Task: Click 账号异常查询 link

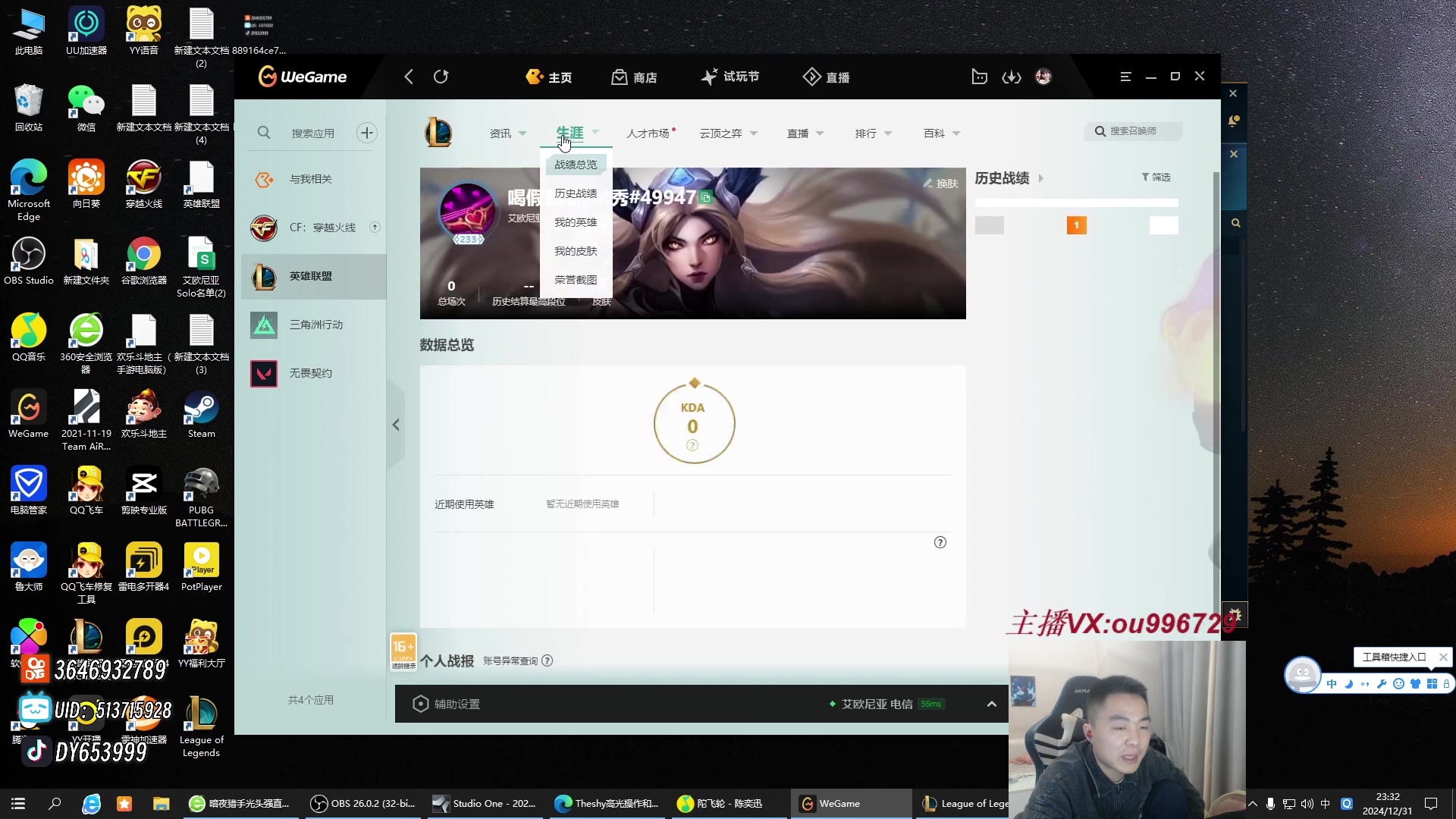Action: (x=510, y=661)
